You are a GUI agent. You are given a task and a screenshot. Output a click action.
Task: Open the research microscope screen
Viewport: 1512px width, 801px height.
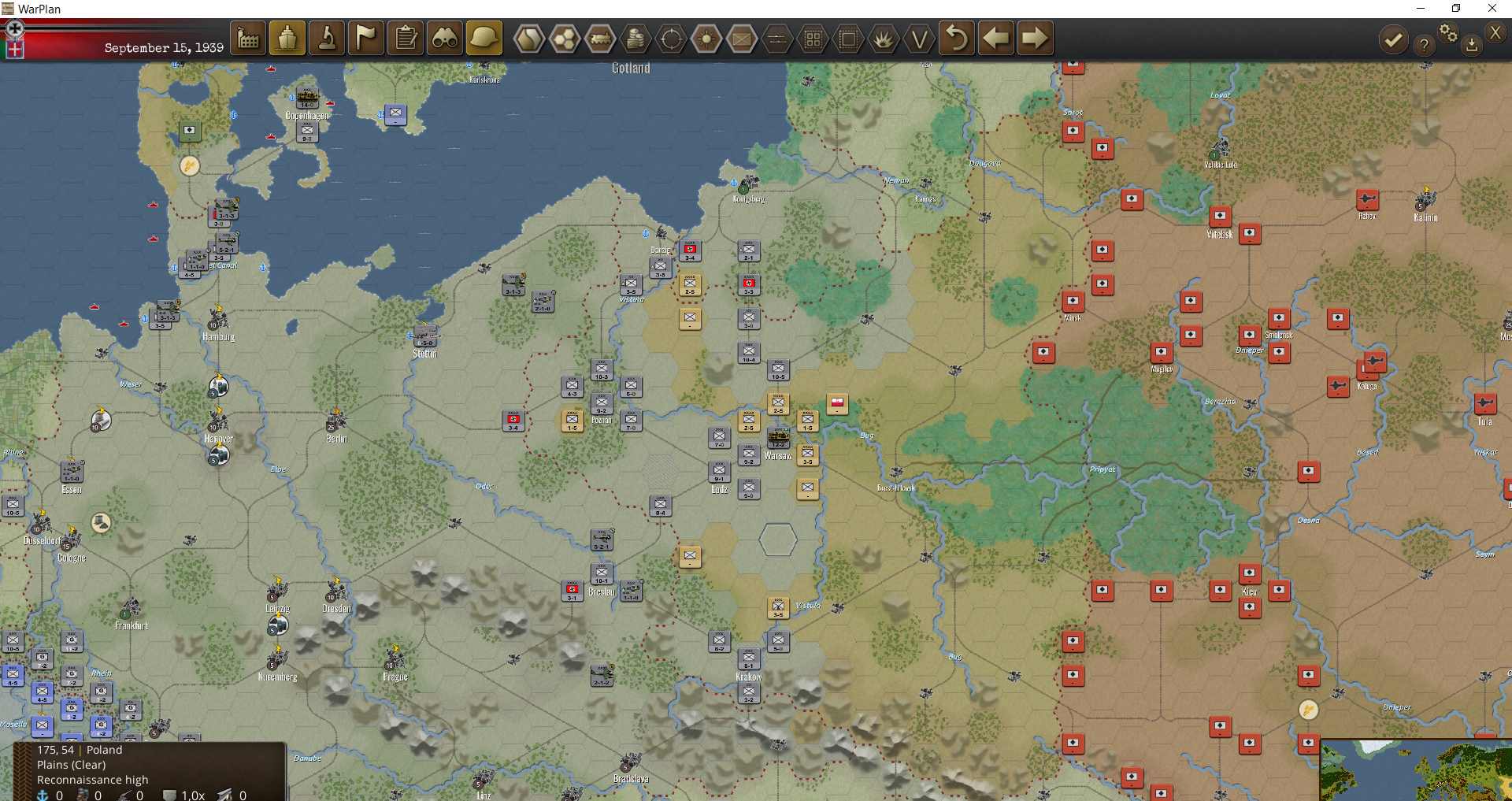(x=327, y=38)
